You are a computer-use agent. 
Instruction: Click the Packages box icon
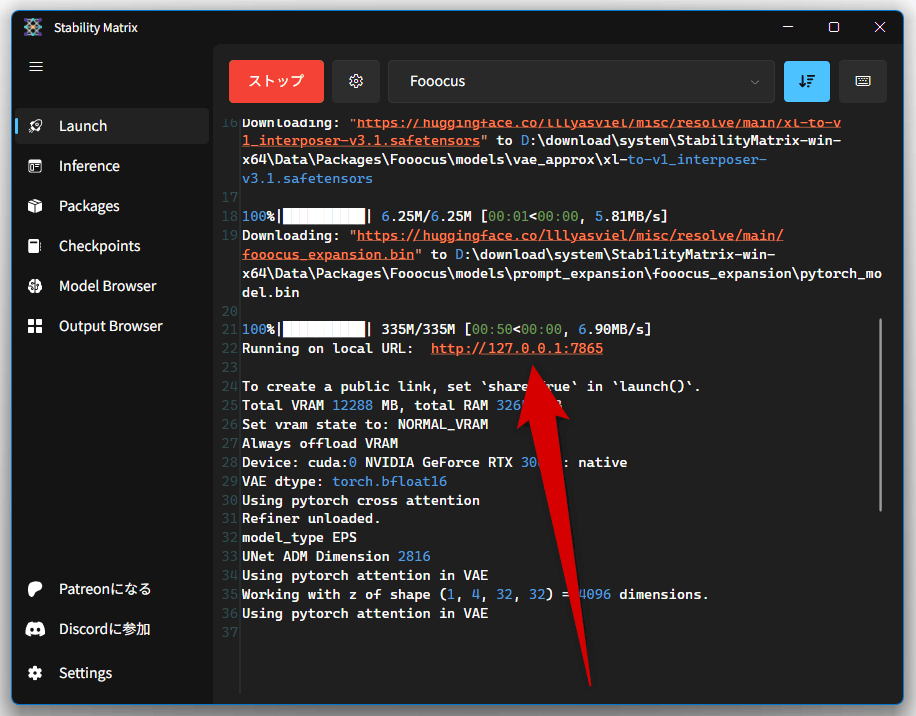pos(36,206)
